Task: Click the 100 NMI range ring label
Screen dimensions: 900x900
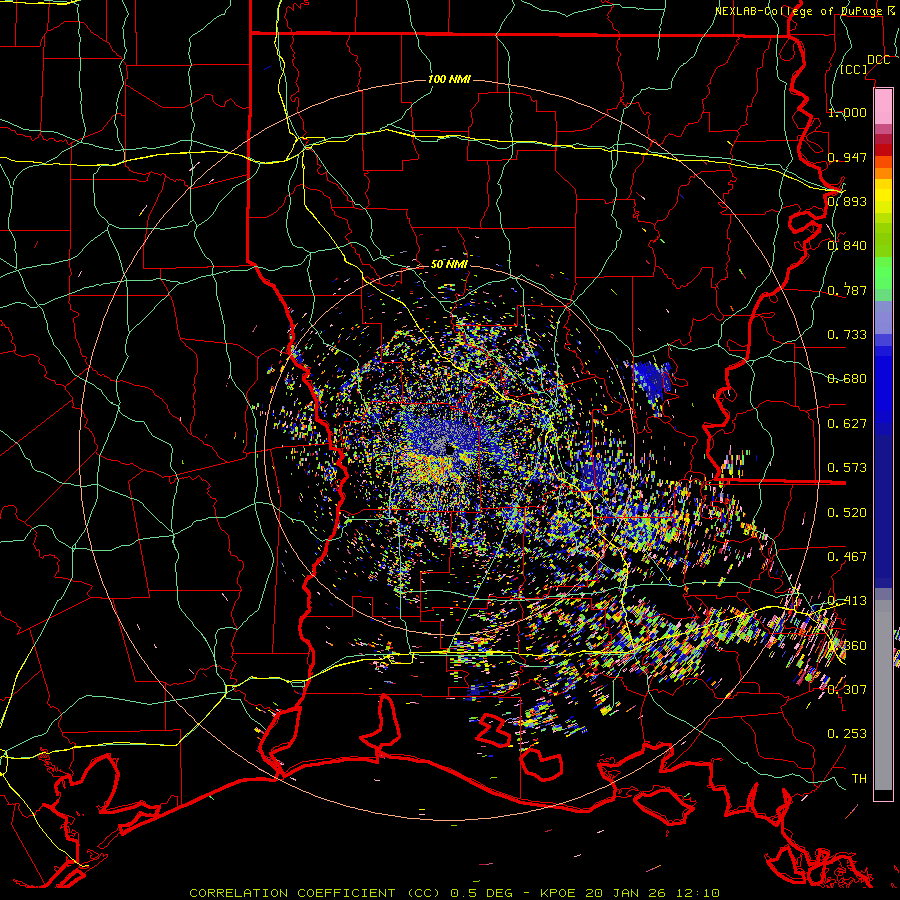Action: pyautogui.click(x=449, y=79)
